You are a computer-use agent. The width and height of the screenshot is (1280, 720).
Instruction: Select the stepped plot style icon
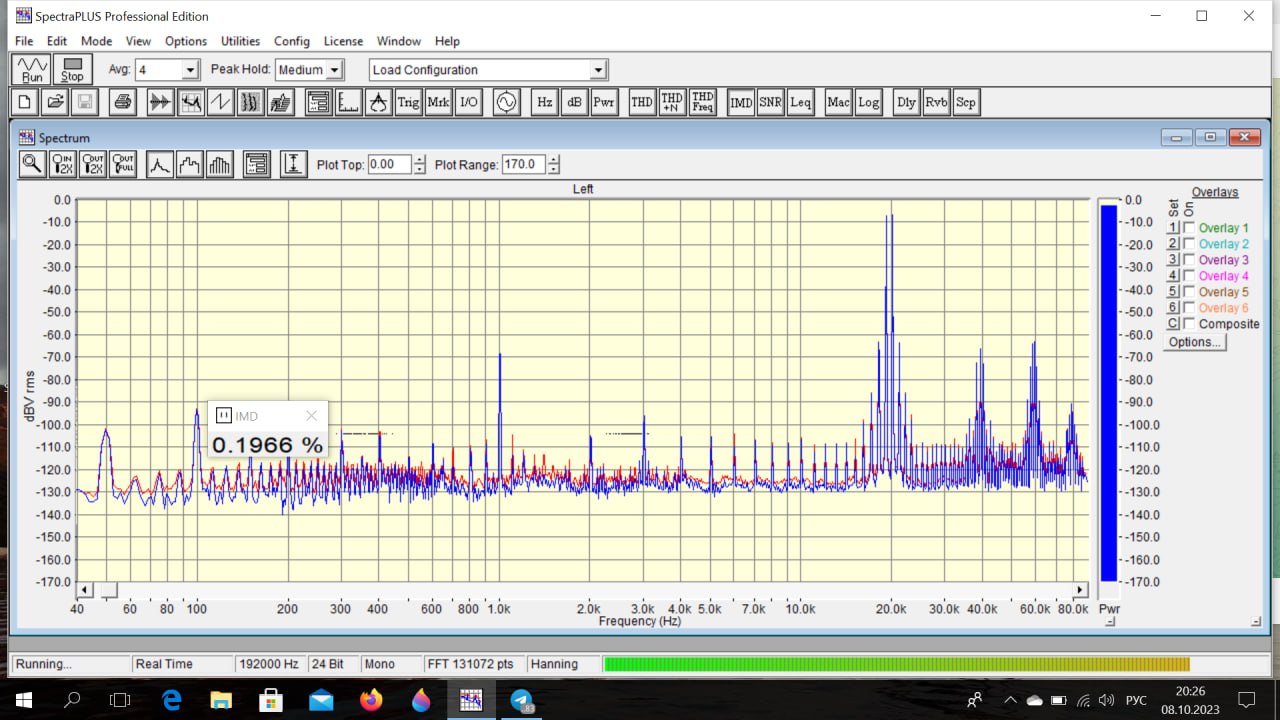pyautogui.click(x=189, y=164)
